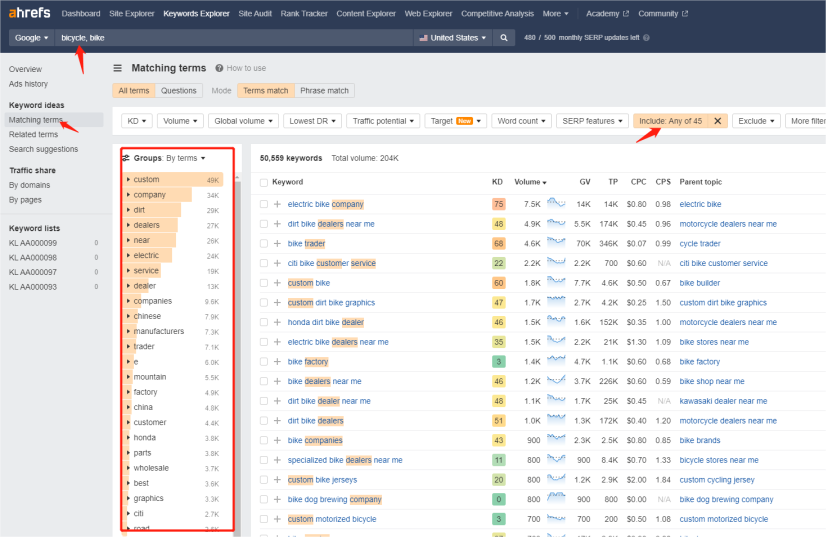Check the honda dirt bike dealer row
Screen dimensions: 826x537
point(264,322)
